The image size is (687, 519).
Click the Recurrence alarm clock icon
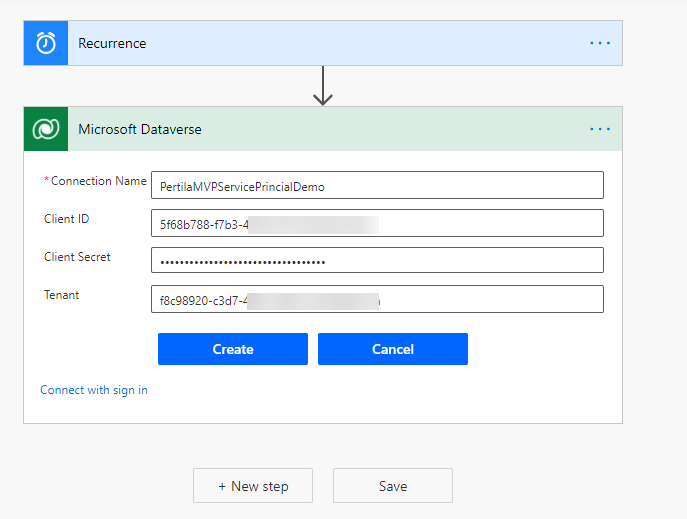pyautogui.click(x=46, y=43)
